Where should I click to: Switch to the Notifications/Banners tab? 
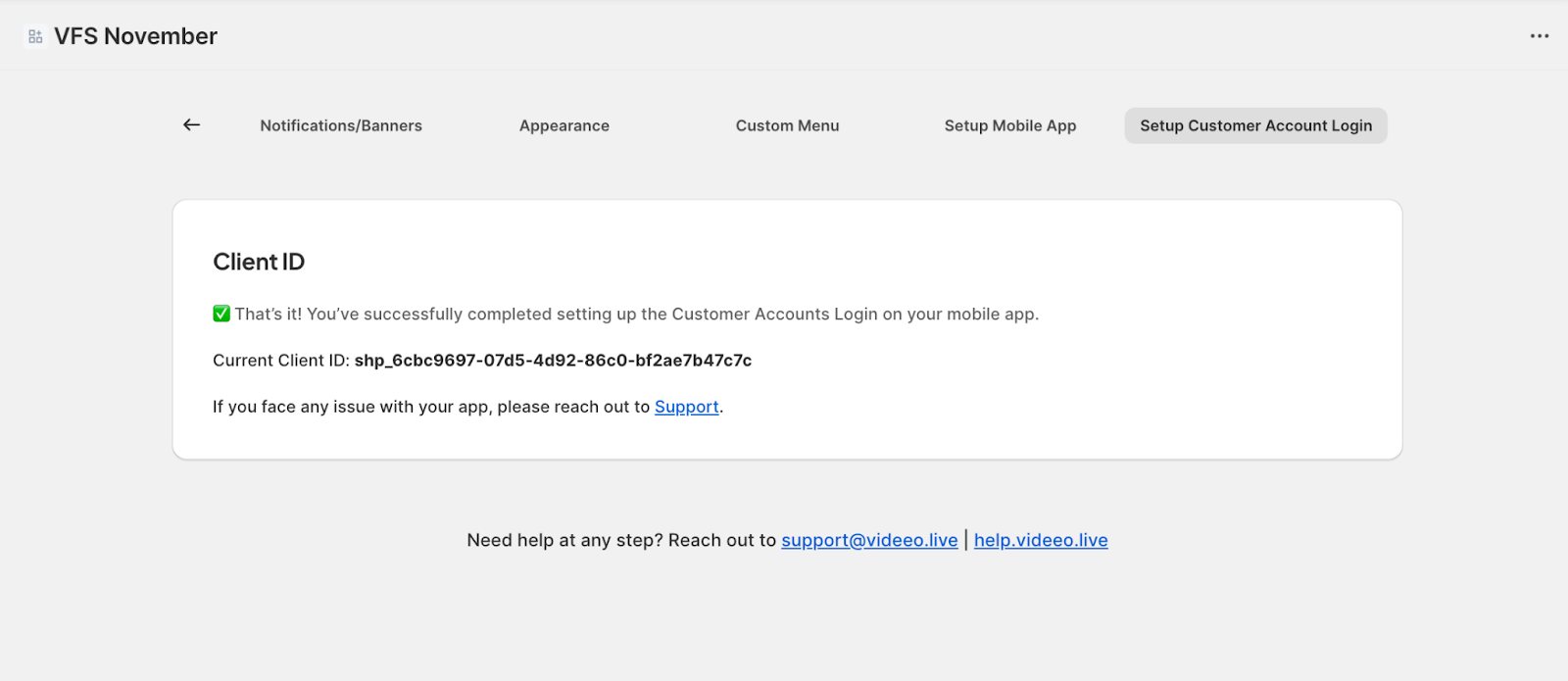point(341,125)
